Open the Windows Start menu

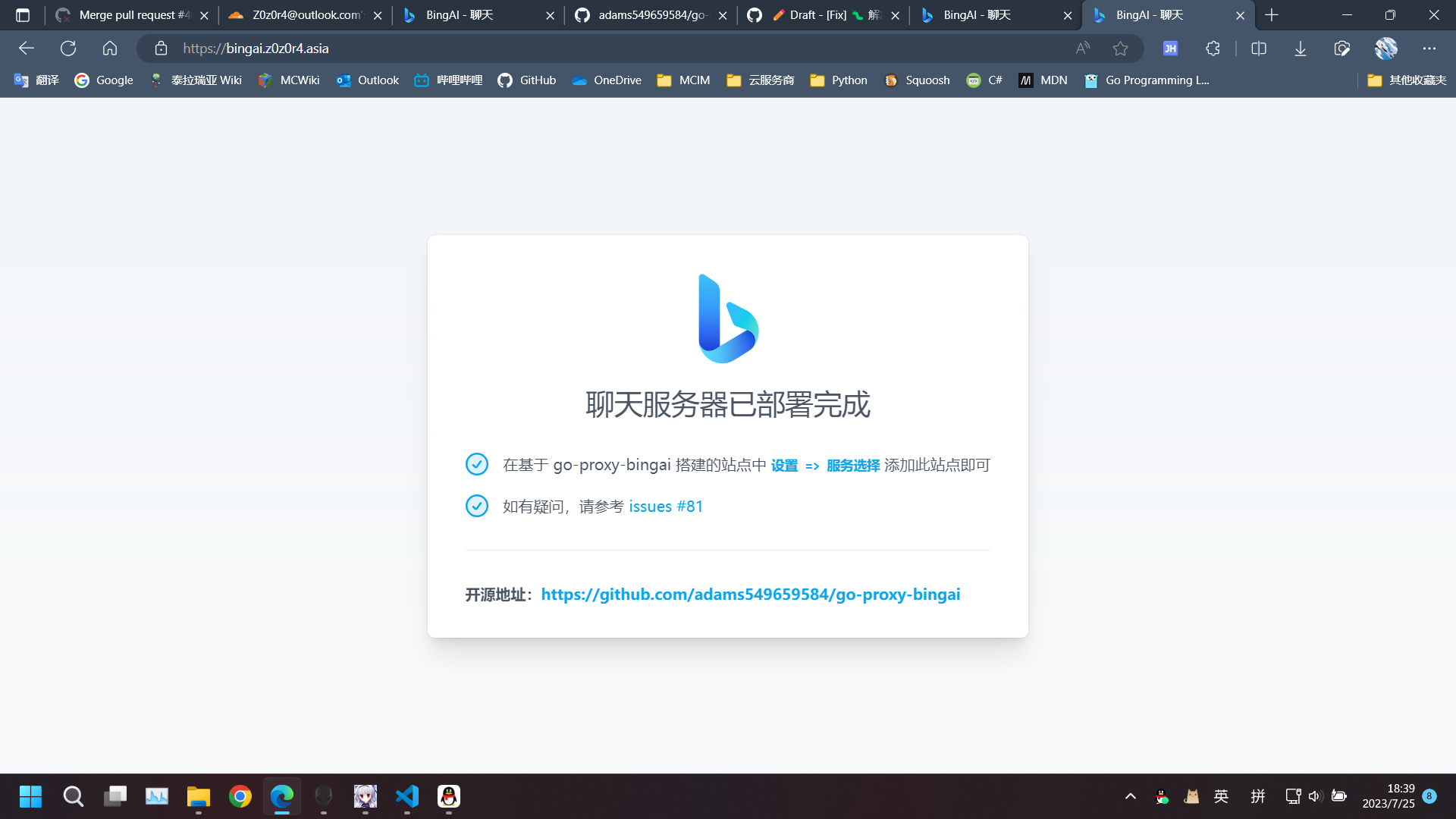coord(30,796)
